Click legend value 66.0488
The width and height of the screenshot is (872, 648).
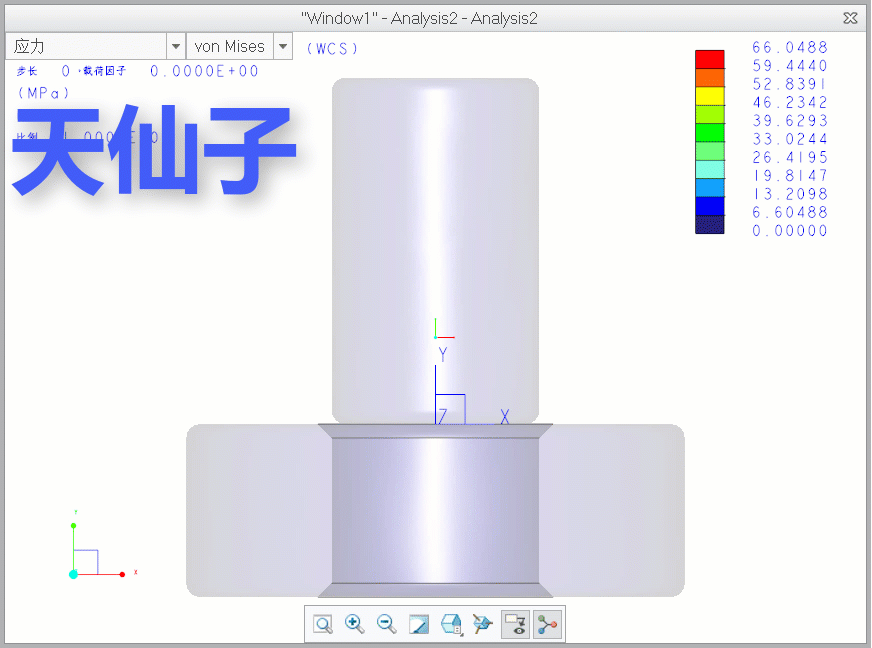[x=790, y=48]
